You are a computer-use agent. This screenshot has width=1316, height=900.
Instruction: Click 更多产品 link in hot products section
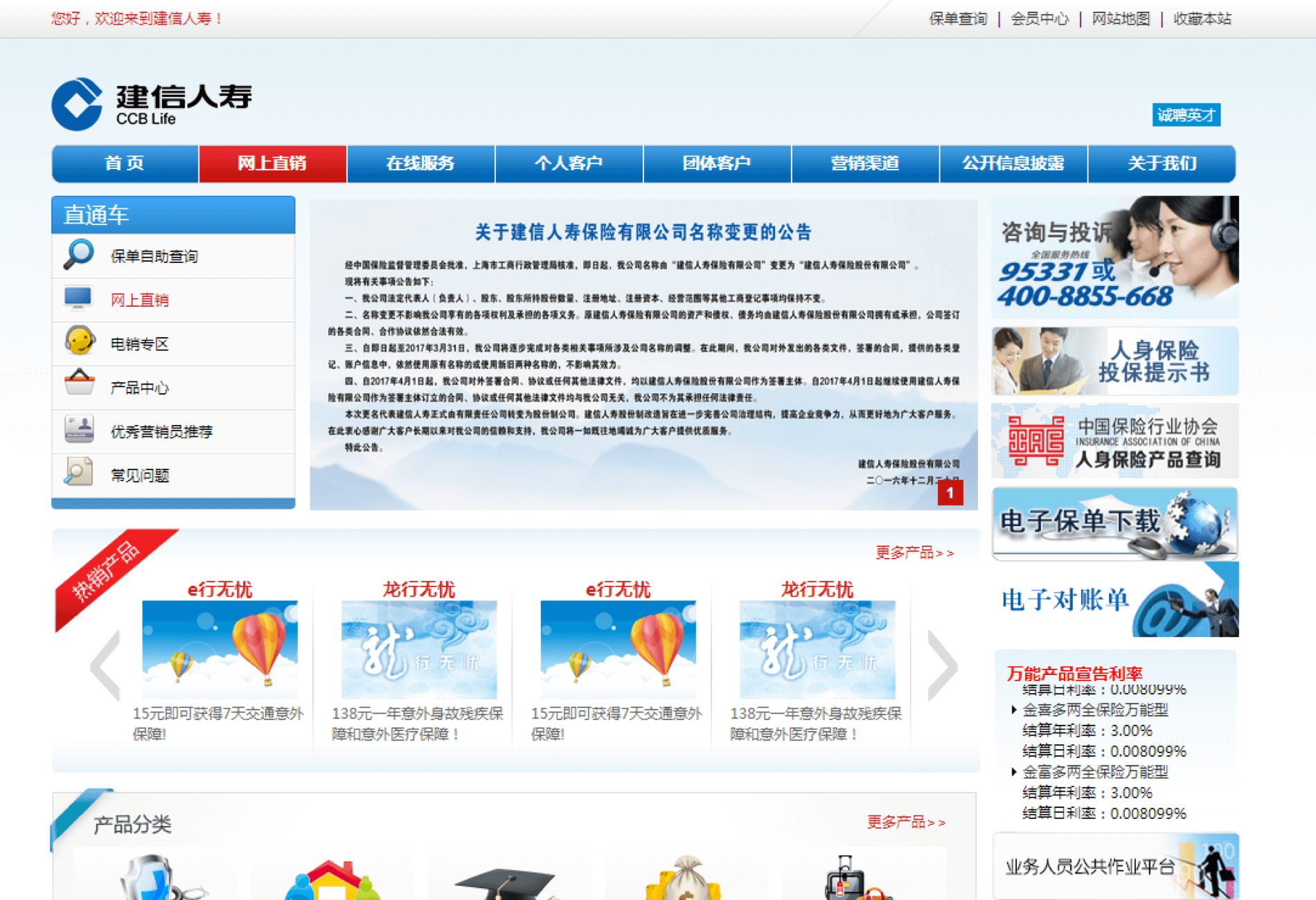coord(914,552)
